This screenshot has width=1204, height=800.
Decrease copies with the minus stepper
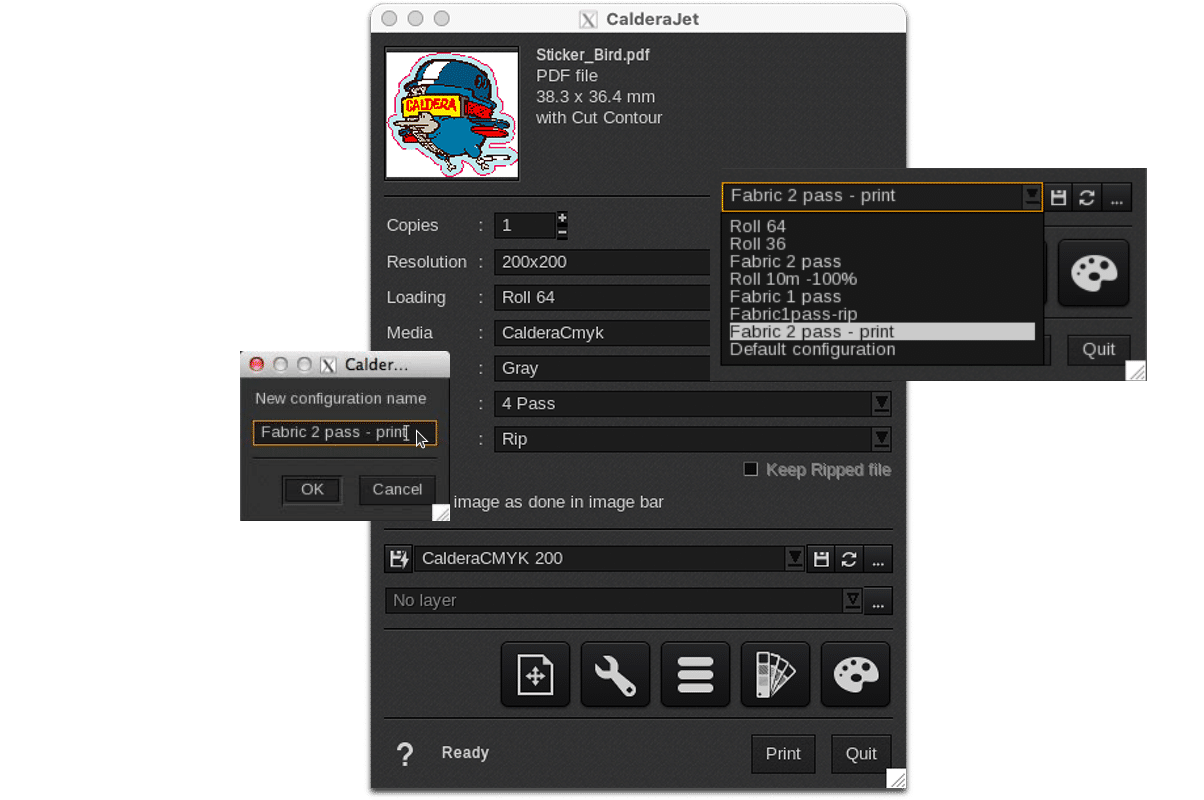click(562, 232)
